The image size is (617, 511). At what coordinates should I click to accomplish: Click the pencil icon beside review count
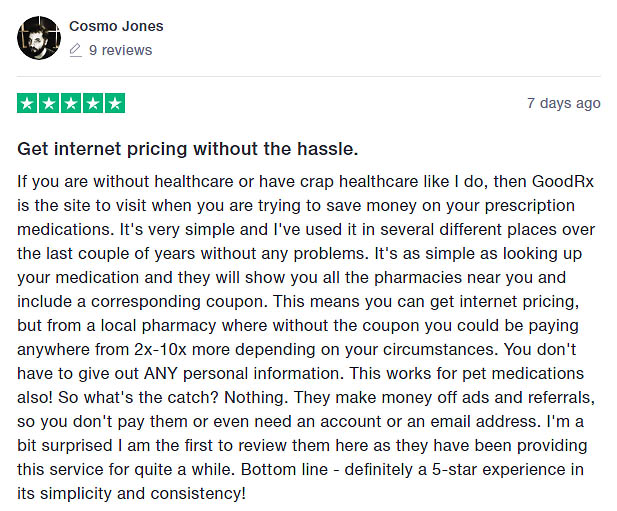(76, 50)
